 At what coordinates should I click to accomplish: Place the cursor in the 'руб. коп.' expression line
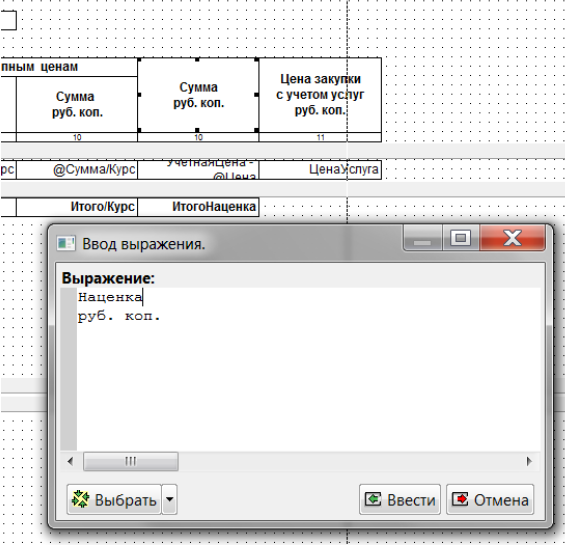[119, 316]
